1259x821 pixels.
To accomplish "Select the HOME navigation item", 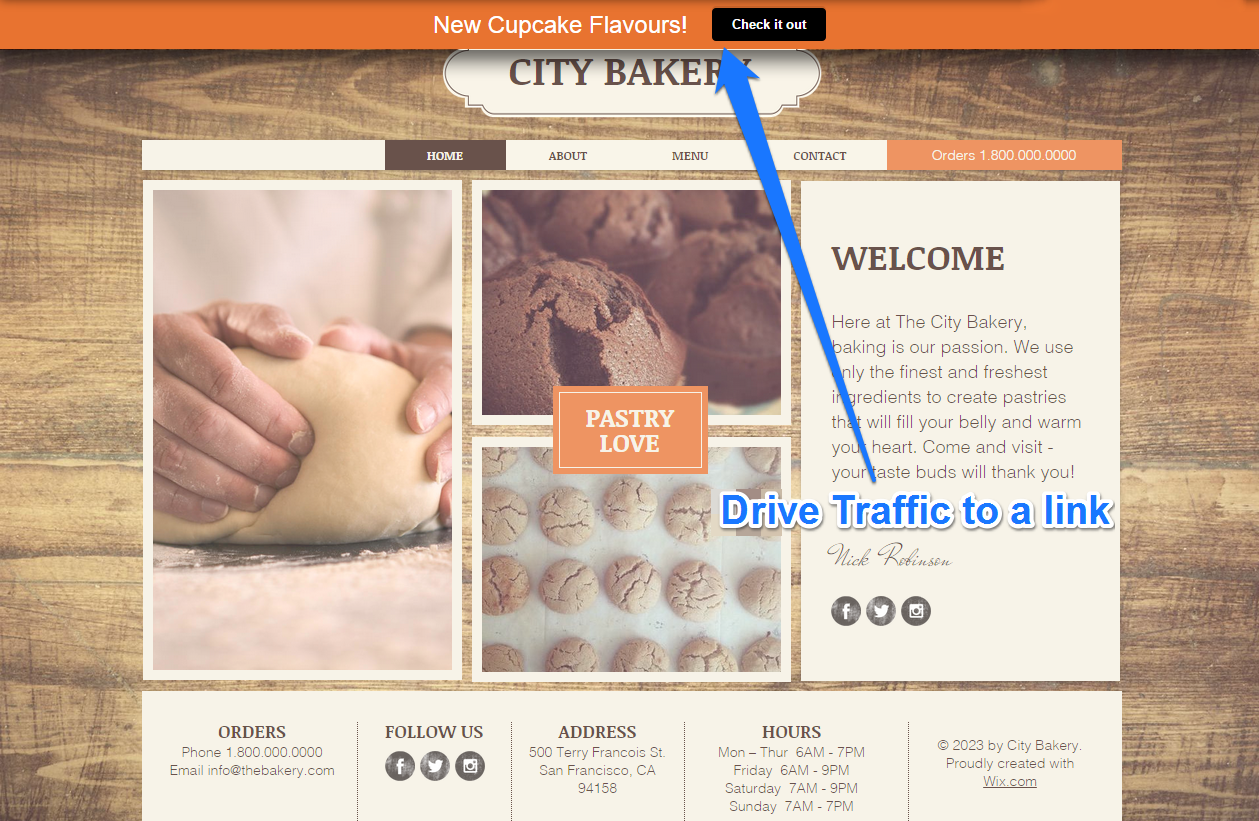I will click(445, 155).
